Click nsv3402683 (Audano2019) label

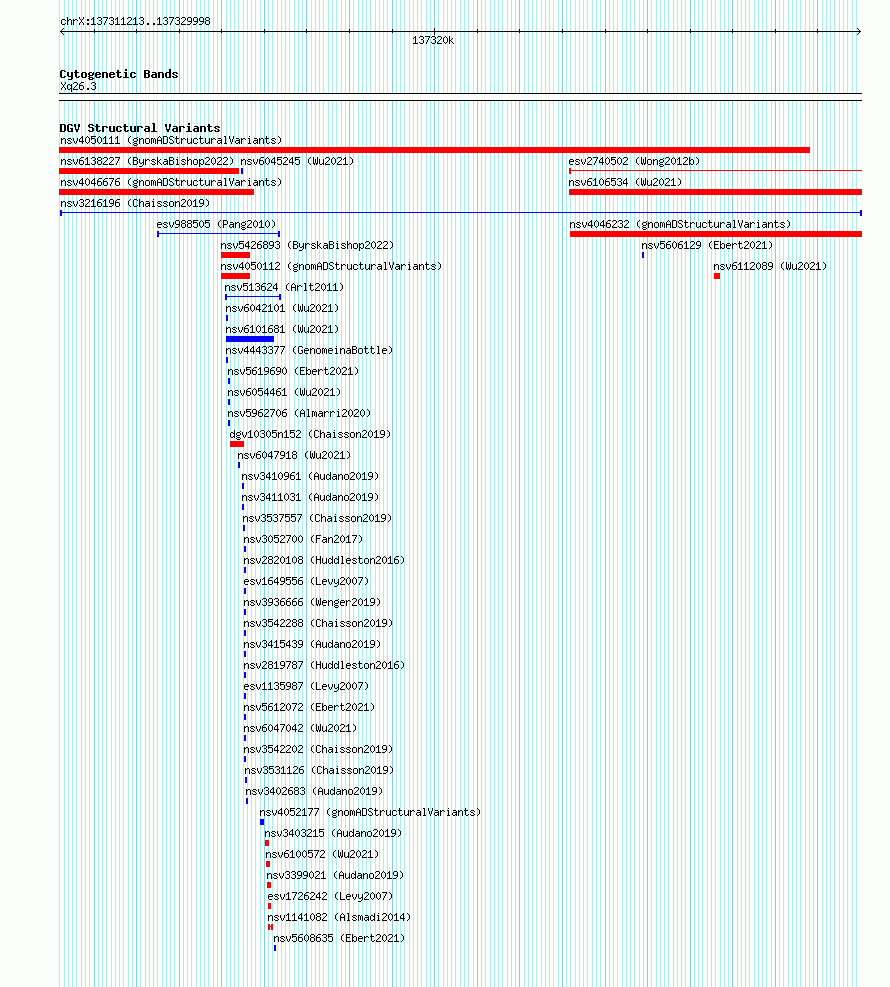click(314, 791)
